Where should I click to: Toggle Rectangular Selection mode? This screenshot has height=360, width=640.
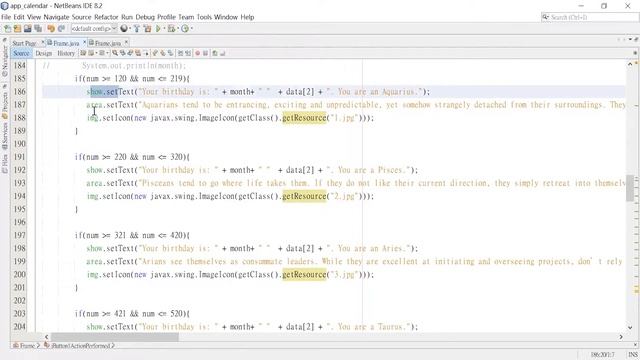click(146, 53)
